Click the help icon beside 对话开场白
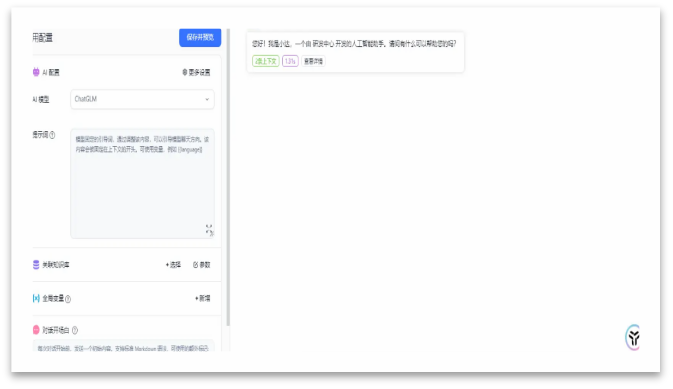The image size is (673, 389). [75, 330]
